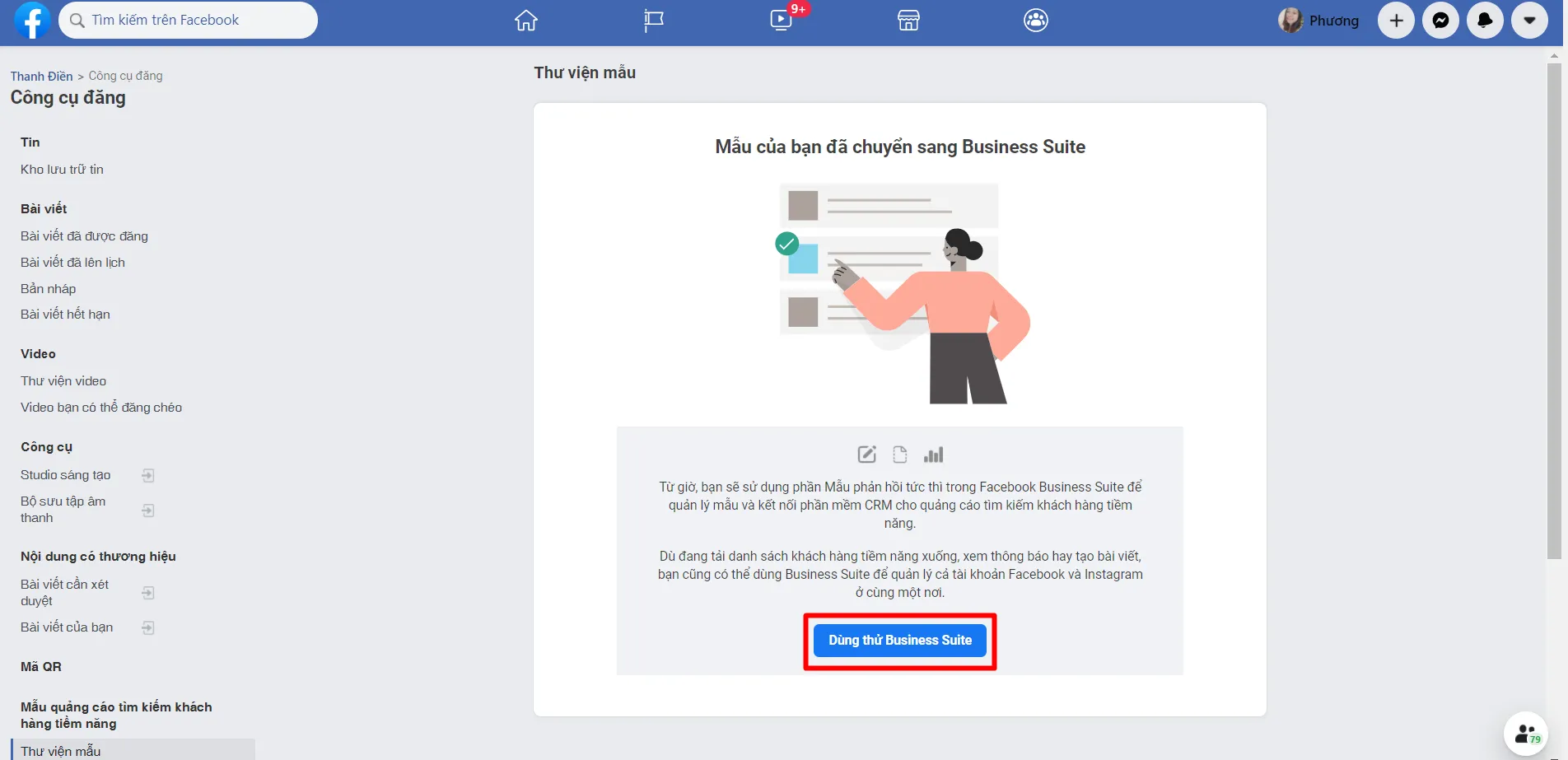Open Phương profile link
1568x760 pixels.
pos(1318,21)
